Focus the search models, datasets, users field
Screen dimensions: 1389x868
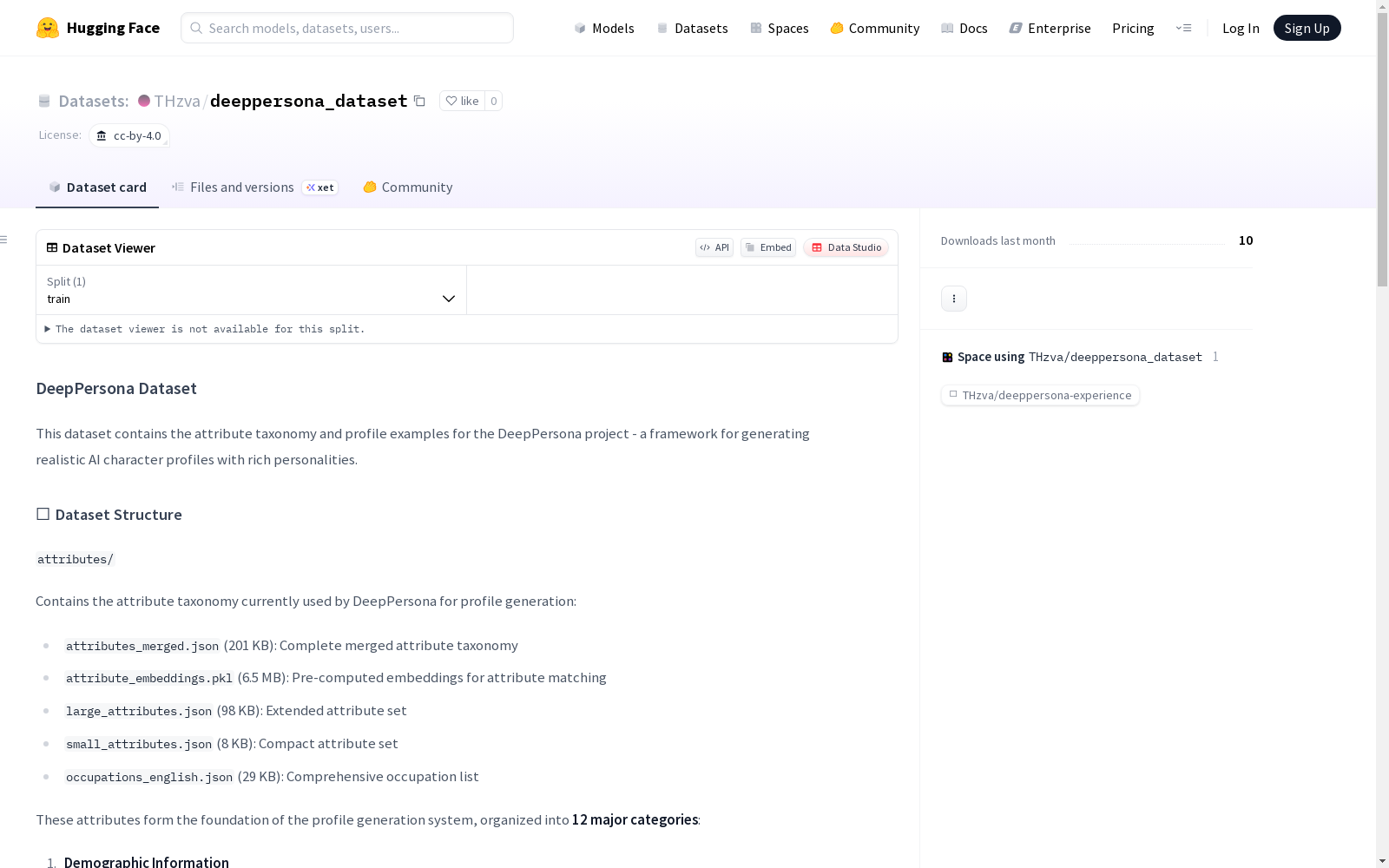point(347,28)
